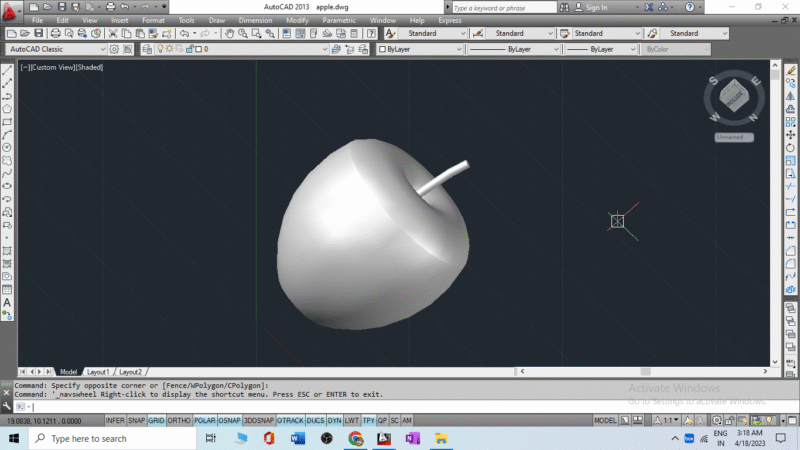Click the Cut scissors icon
This screenshot has width=800, height=450.
(x=113, y=33)
